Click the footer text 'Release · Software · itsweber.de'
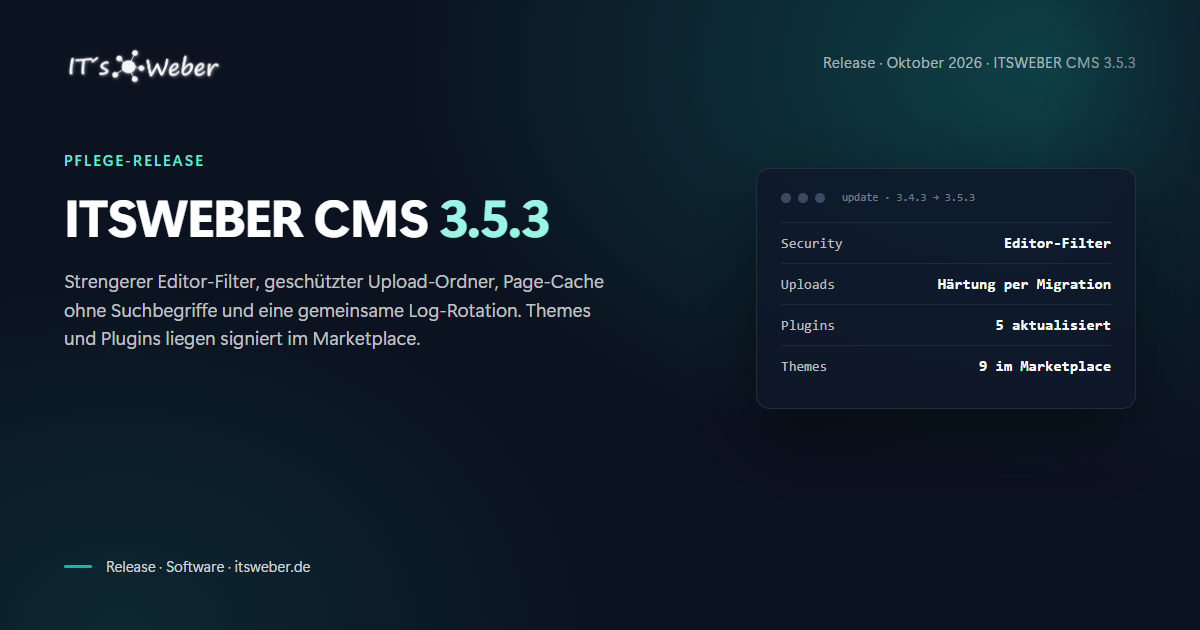Viewport: 1200px width, 630px height. 208,566
